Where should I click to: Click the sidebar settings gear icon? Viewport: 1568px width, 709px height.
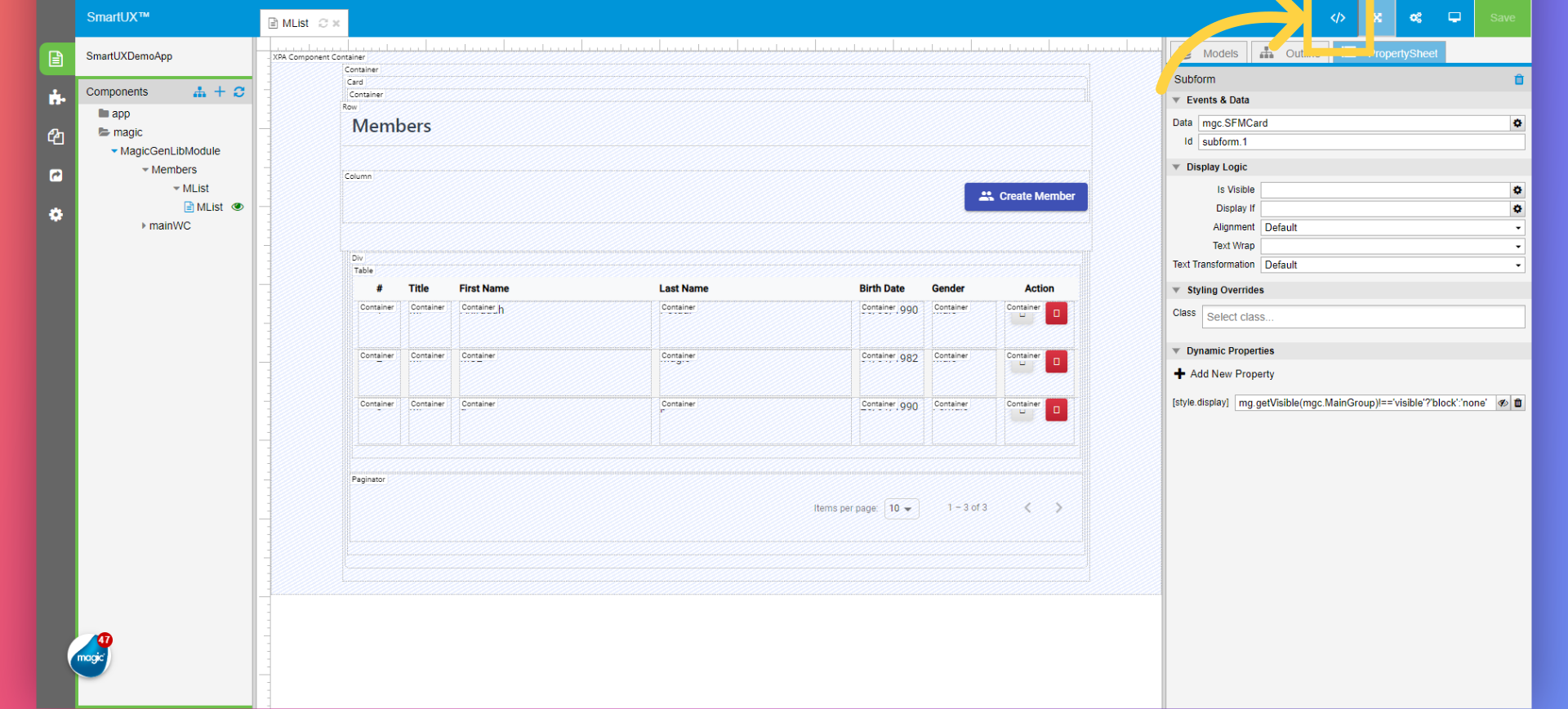click(x=56, y=215)
